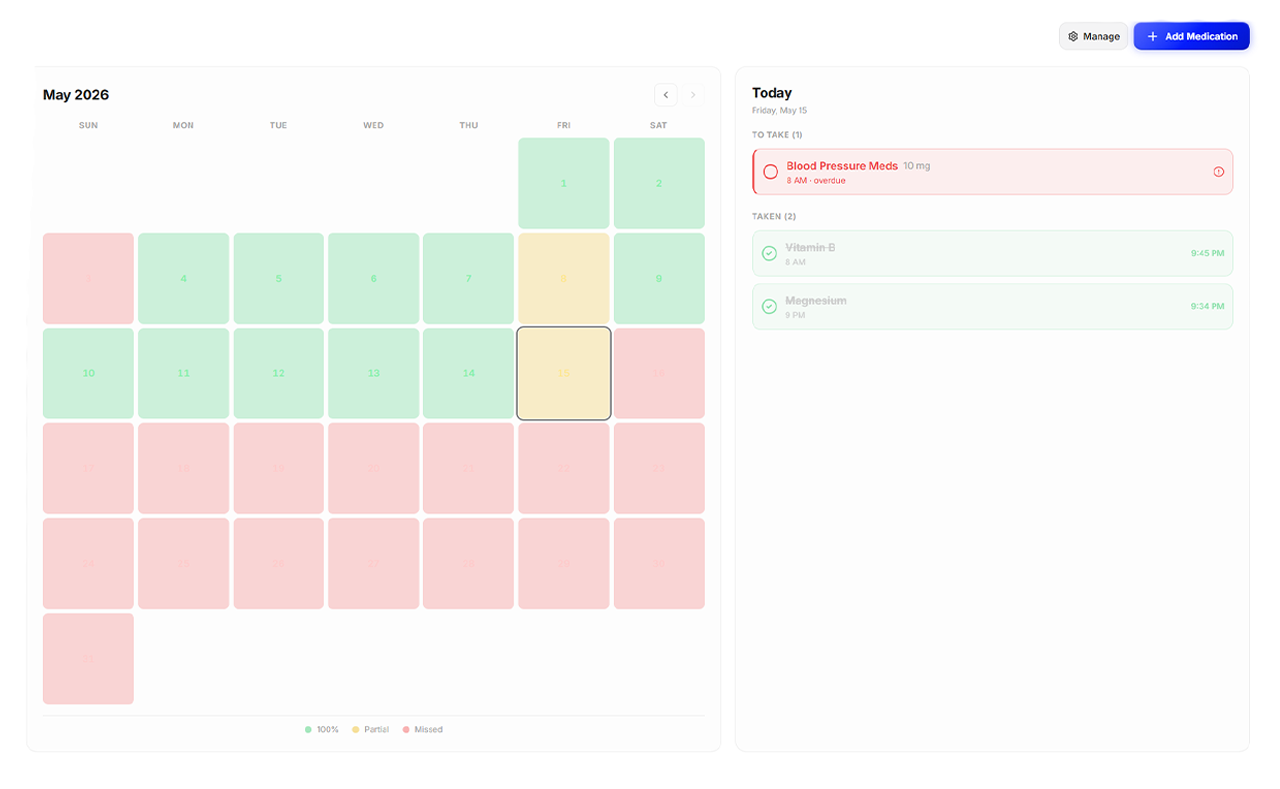Uncheck the Vitamin B taken checkmark
The image size is (1280, 789).
coord(769,254)
